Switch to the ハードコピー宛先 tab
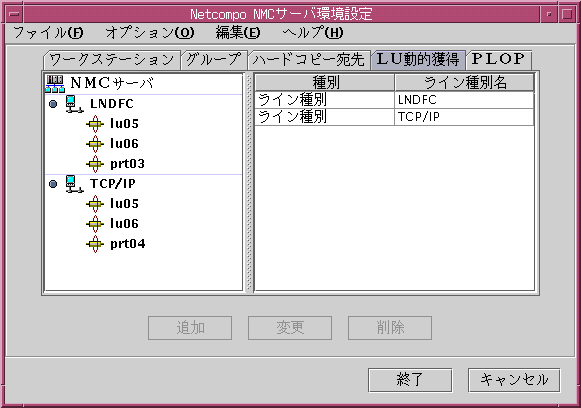 pyautogui.click(x=309, y=60)
